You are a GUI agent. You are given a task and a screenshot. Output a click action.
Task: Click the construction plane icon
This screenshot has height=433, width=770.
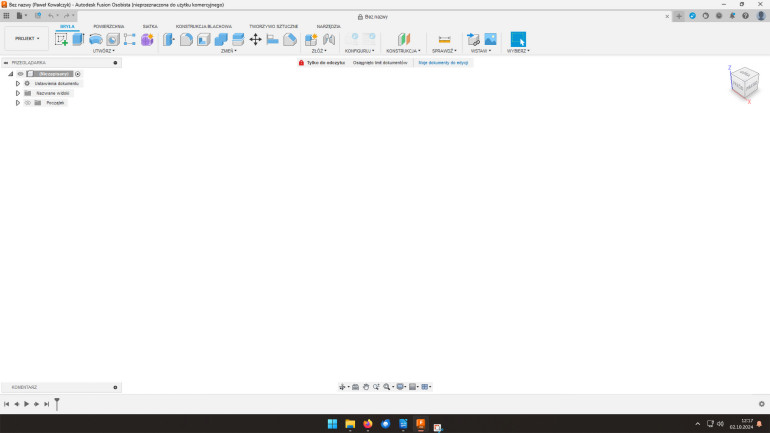click(403, 39)
